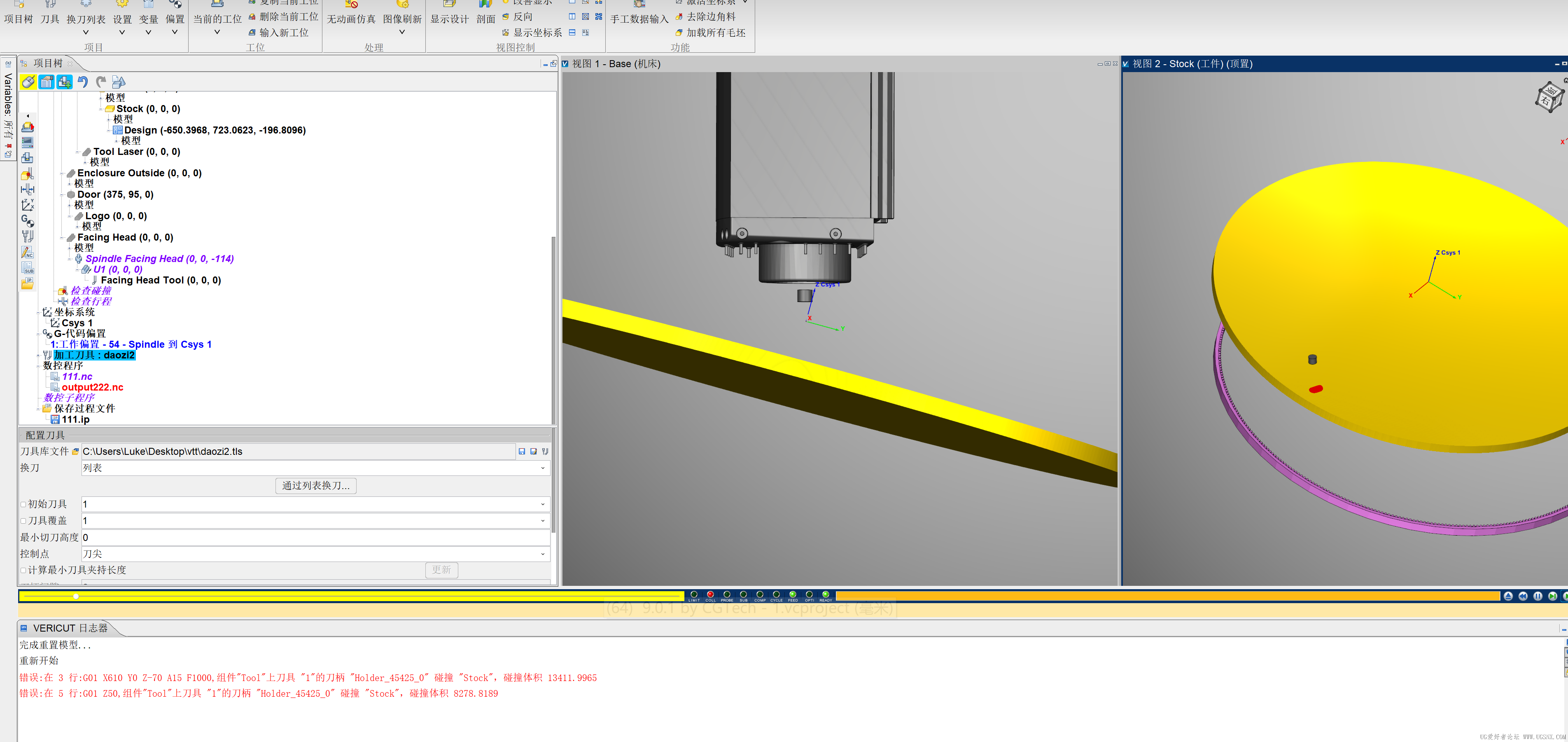Select output222.nc in the project tree
The image size is (1568, 742).
pyautogui.click(x=93, y=387)
